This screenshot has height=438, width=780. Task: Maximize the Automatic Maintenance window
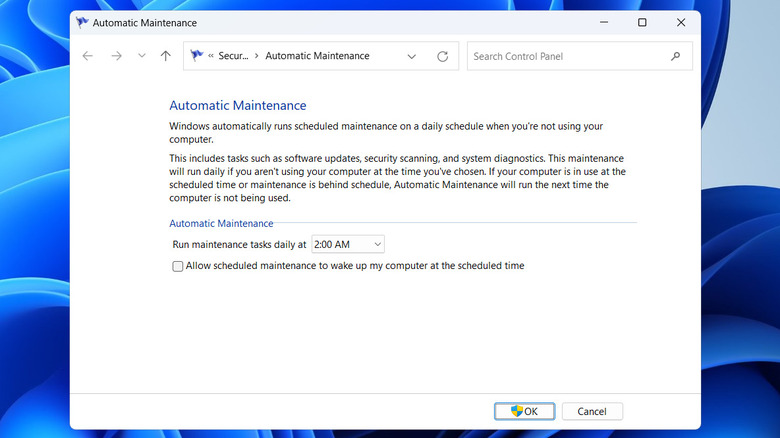[642, 23]
